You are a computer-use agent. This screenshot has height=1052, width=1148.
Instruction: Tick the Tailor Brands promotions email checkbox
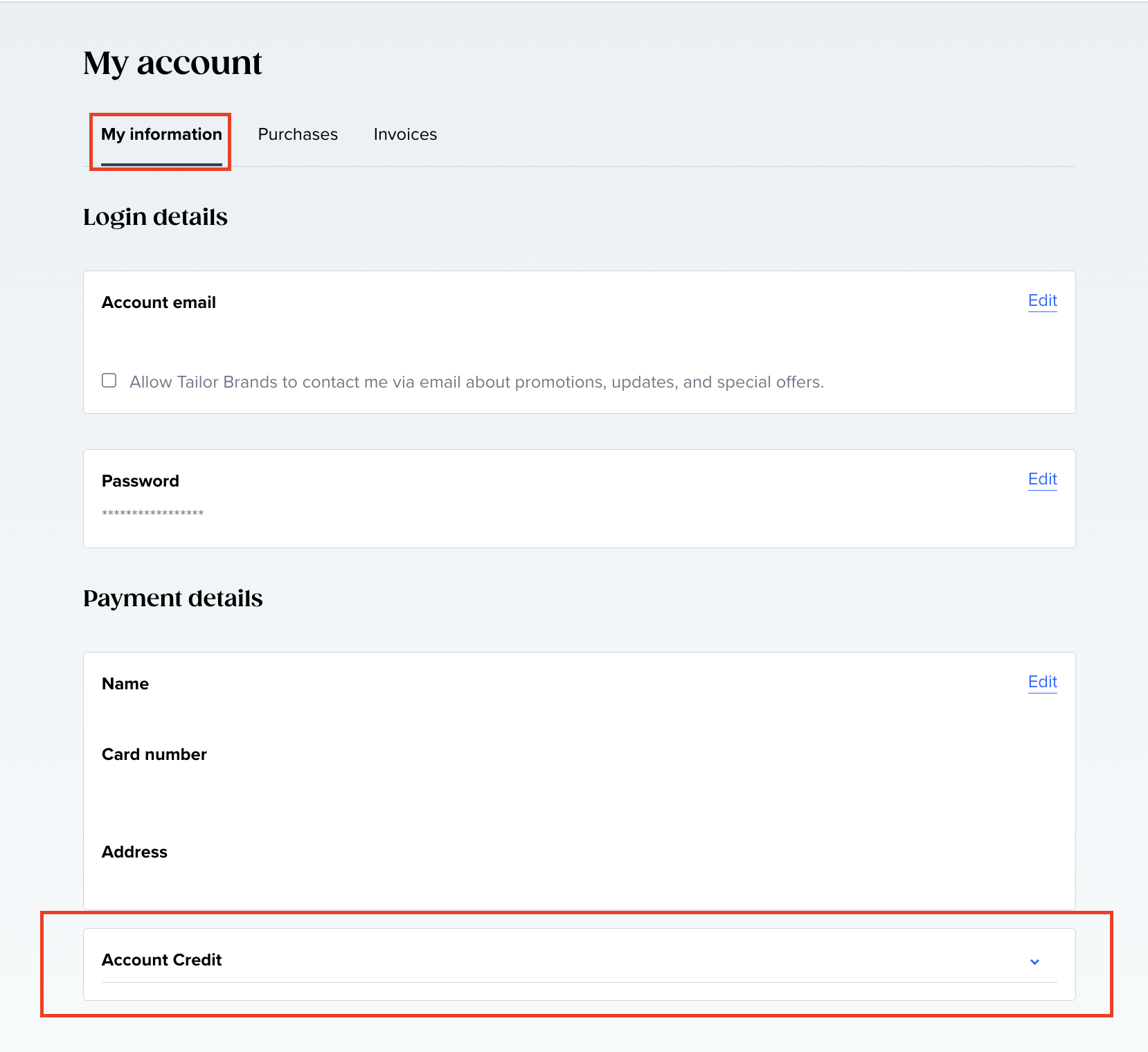pos(109,380)
